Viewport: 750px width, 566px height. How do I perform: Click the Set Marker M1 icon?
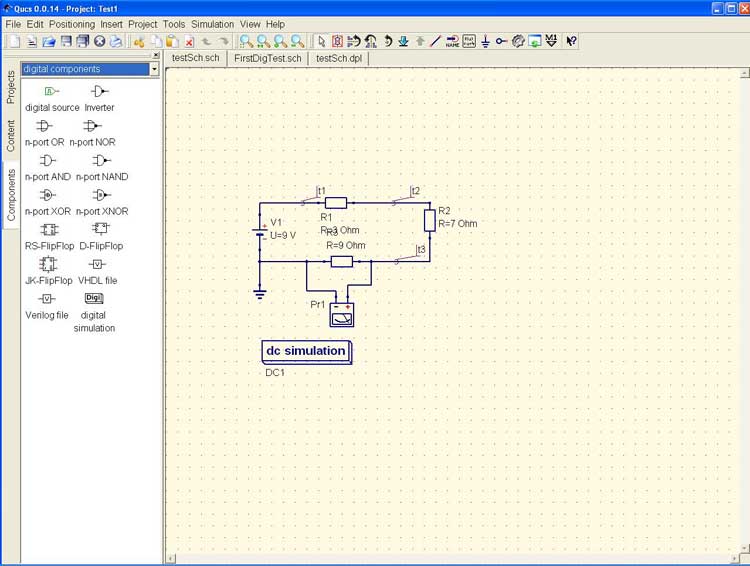[x=551, y=42]
